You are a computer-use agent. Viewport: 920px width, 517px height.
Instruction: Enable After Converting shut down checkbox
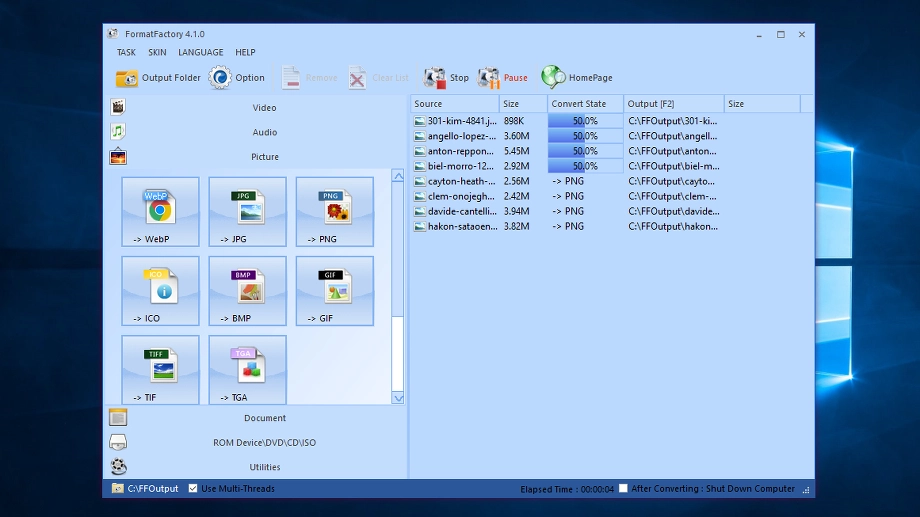coord(623,489)
